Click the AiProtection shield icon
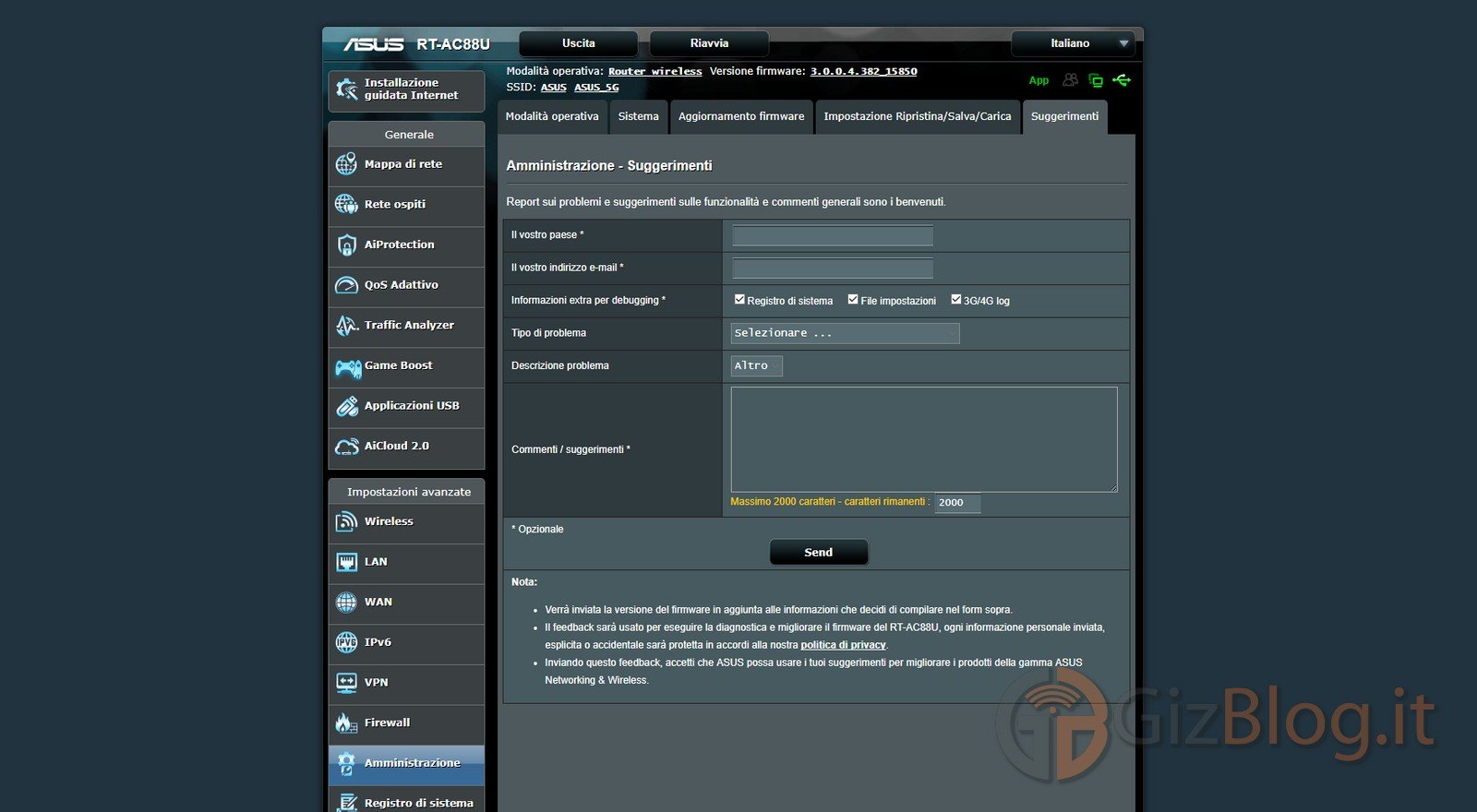The width and height of the screenshot is (1477, 812). click(346, 245)
